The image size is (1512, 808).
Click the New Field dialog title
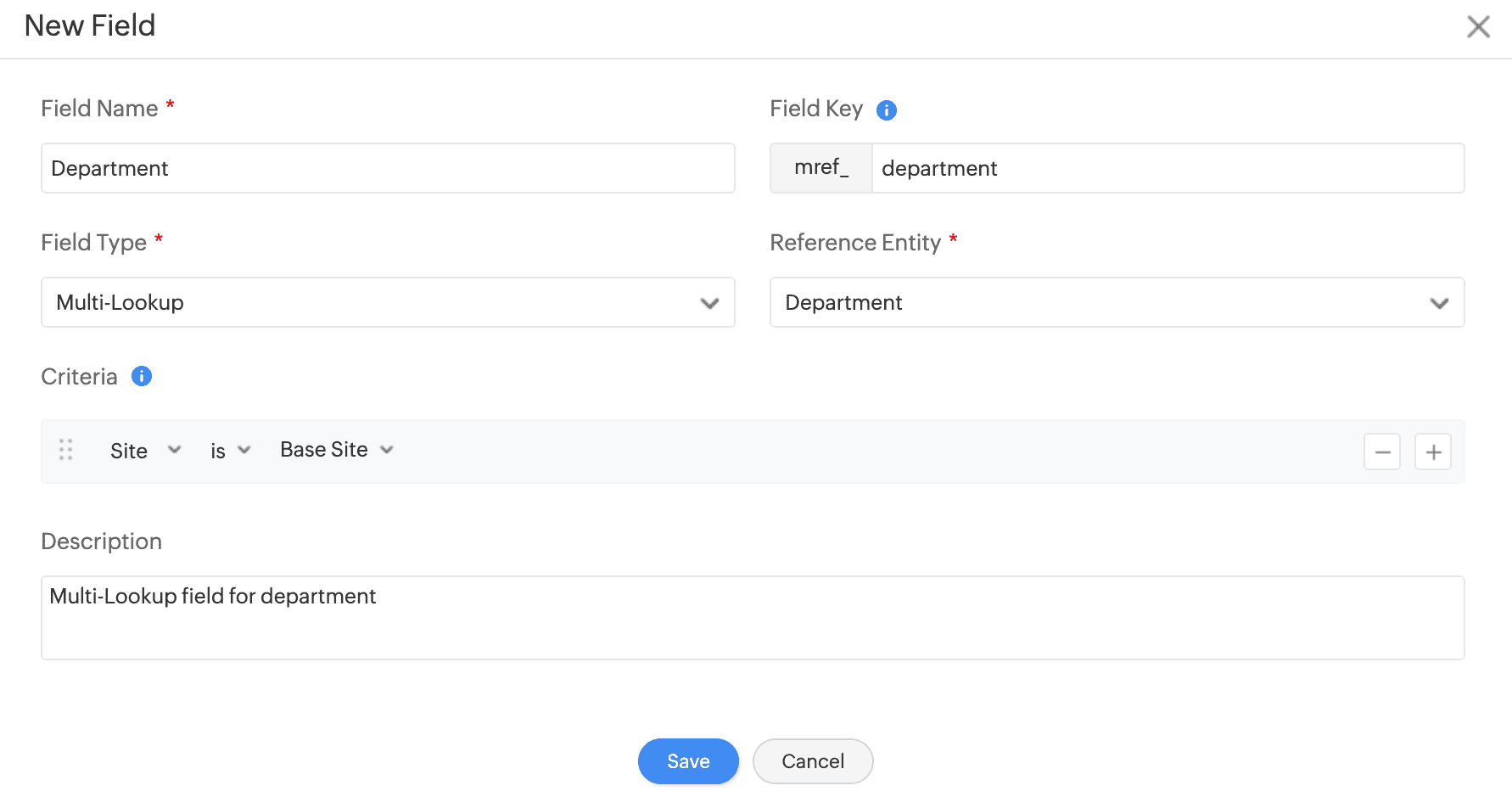click(x=89, y=25)
